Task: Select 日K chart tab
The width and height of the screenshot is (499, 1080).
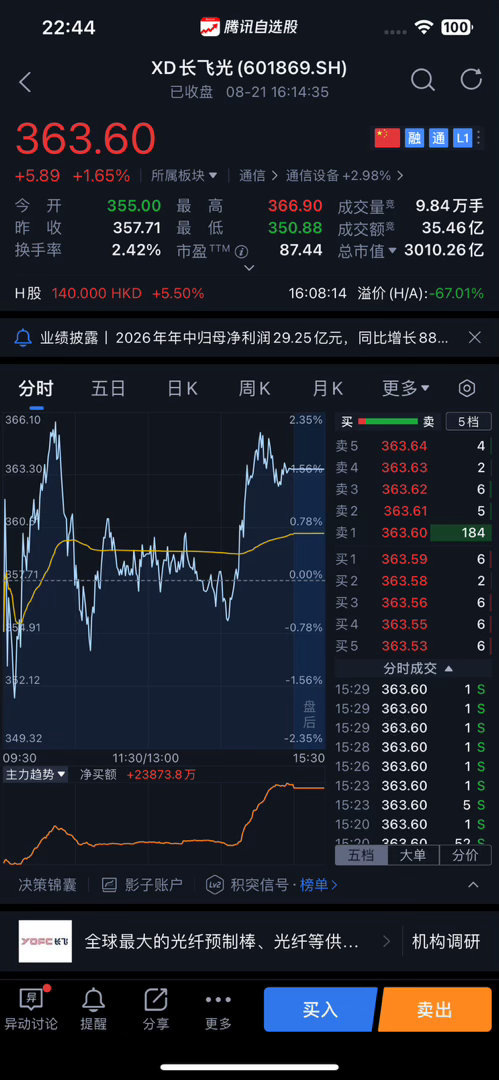Action: coord(182,388)
